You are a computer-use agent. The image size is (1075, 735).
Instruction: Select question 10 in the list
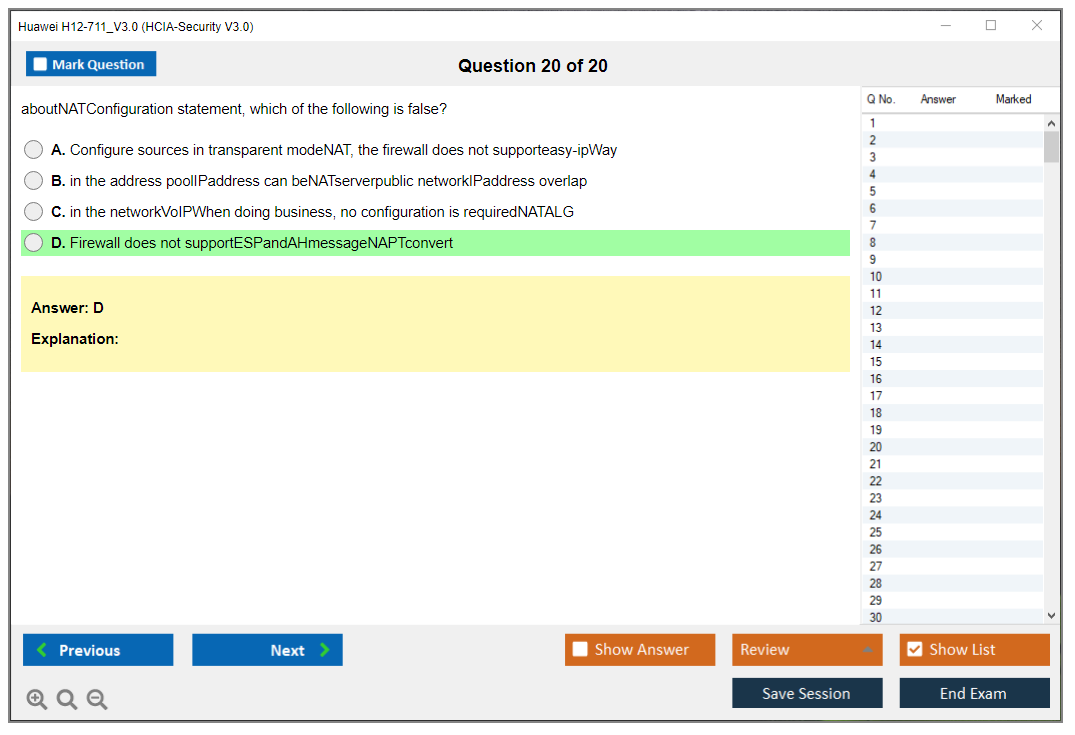(876, 277)
